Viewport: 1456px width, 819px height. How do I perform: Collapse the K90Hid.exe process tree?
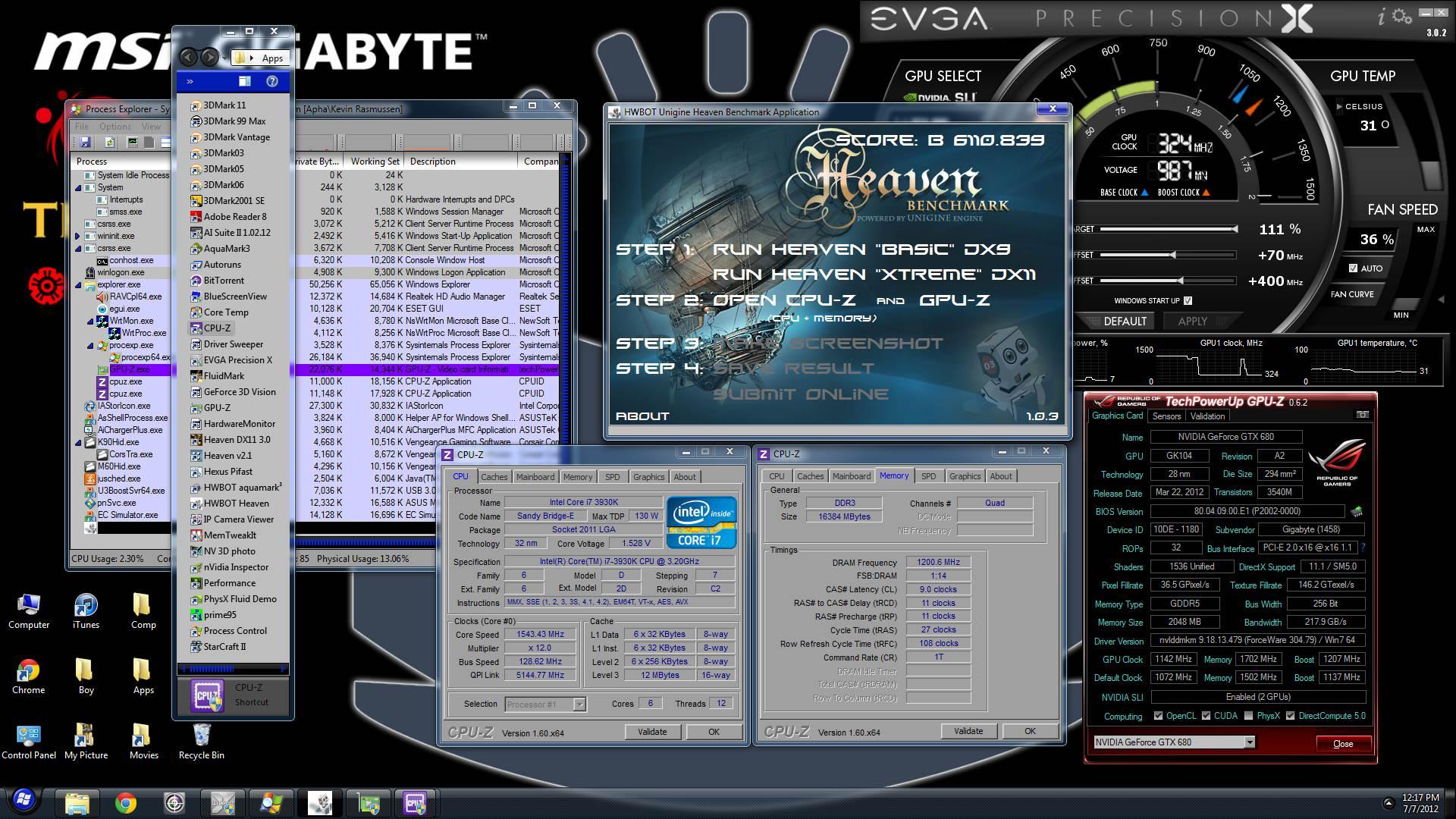pyautogui.click(x=78, y=443)
